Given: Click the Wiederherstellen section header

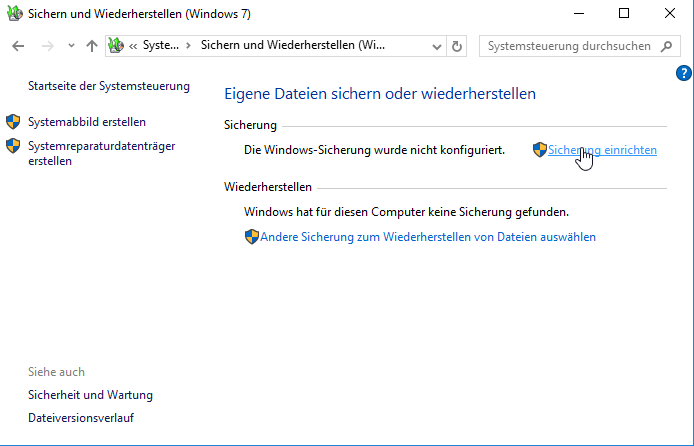Looking at the screenshot, I should [268, 187].
